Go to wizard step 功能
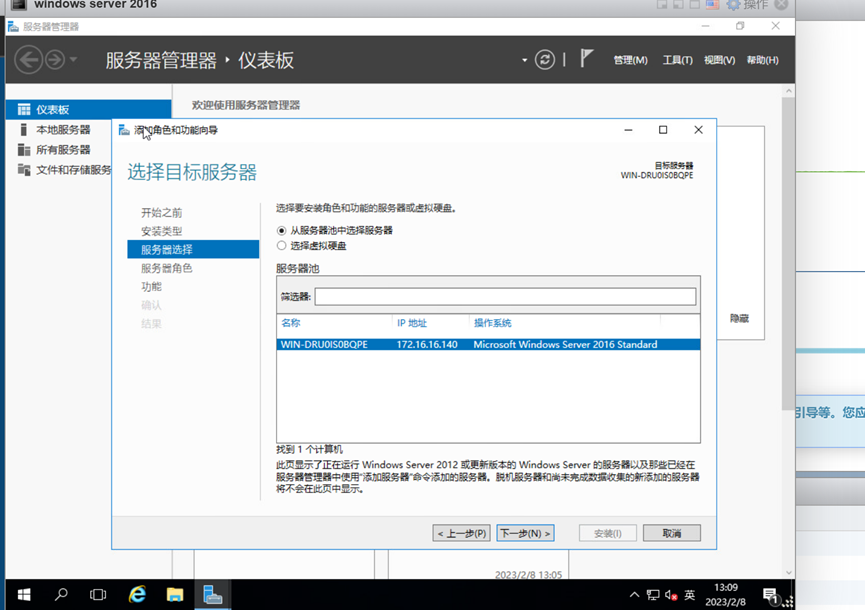The width and height of the screenshot is (865, 610). 151,287
